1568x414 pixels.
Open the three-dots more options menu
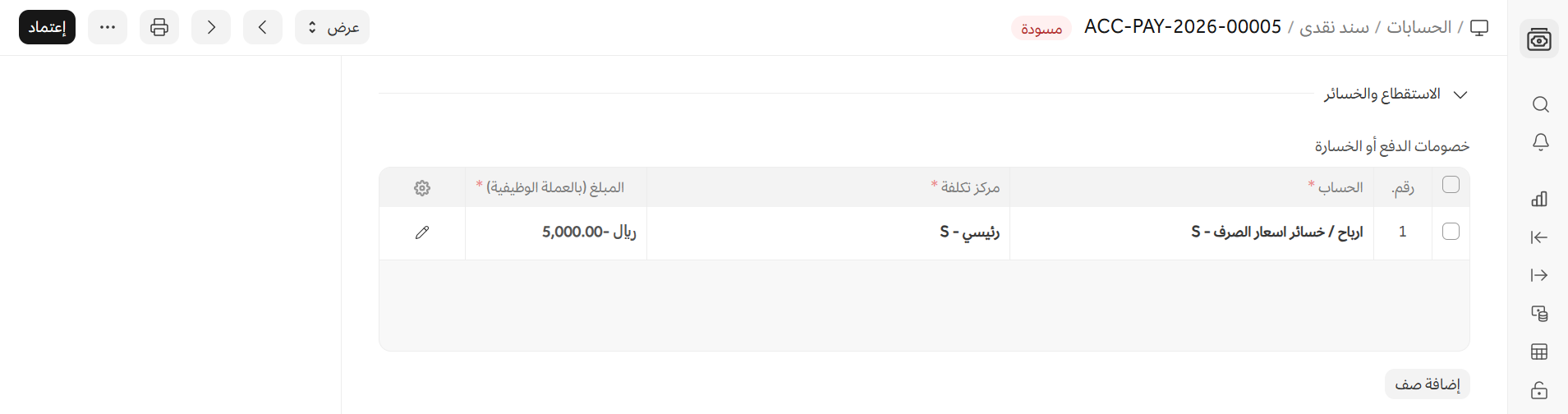108,27
